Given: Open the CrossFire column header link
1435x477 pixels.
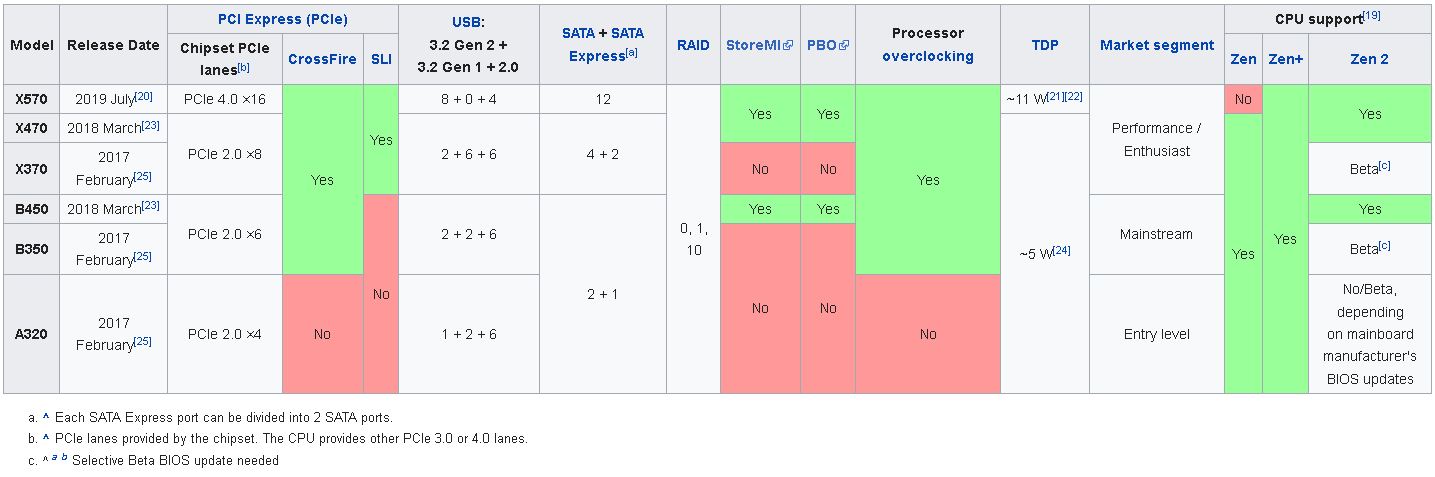Looking at the screenshot, I should (322, 59).
